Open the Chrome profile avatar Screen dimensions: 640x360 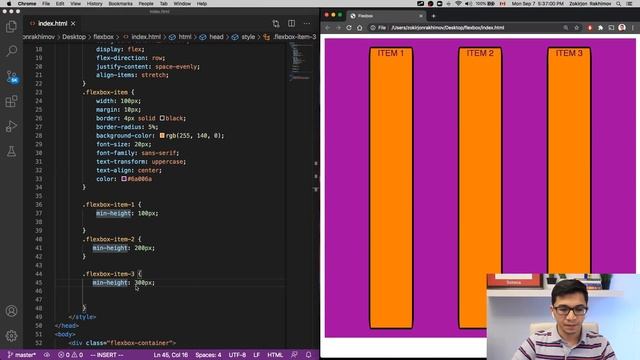click(x=622, y=28)
